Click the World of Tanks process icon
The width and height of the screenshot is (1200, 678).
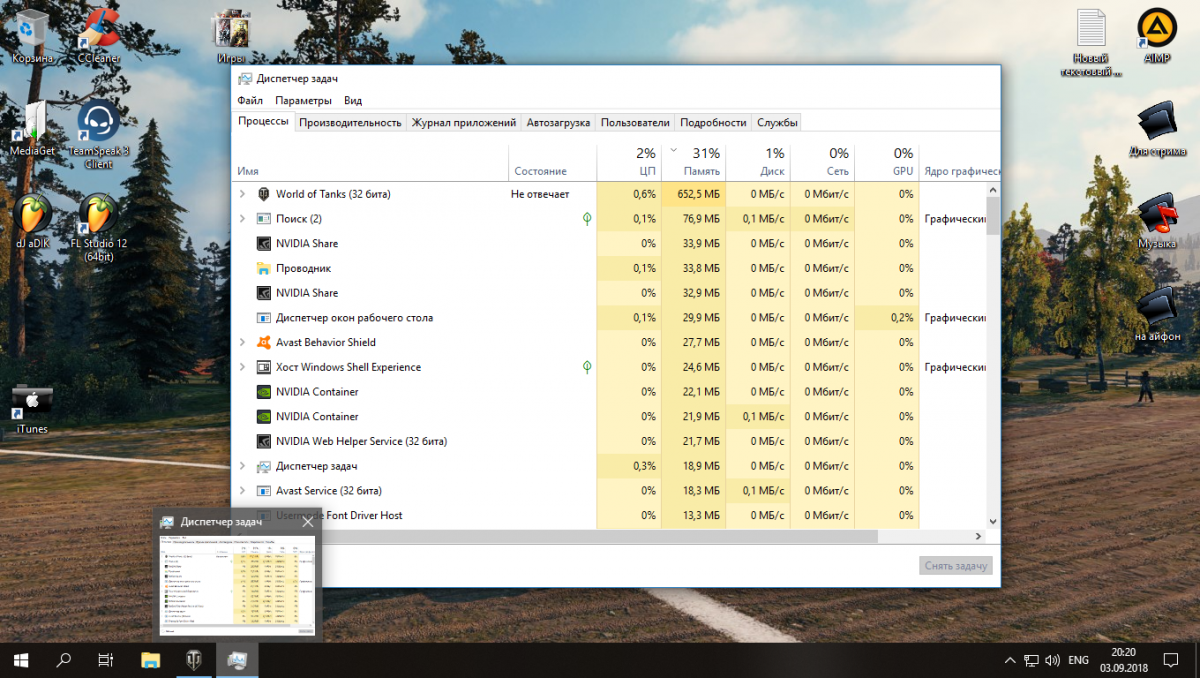point(264,194)
